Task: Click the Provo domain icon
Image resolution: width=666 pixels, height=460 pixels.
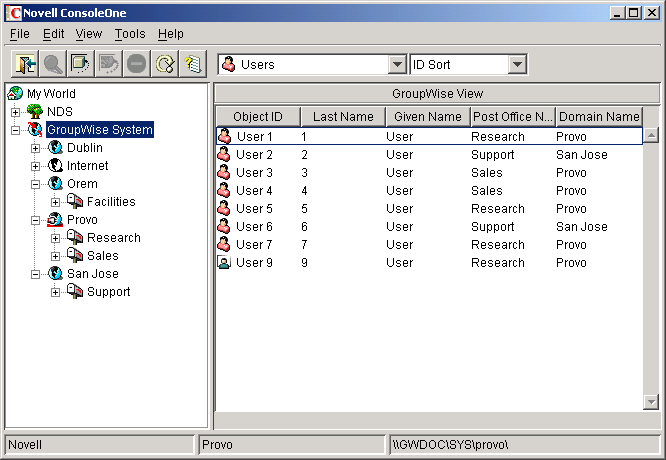Action: tap(55, 220)
